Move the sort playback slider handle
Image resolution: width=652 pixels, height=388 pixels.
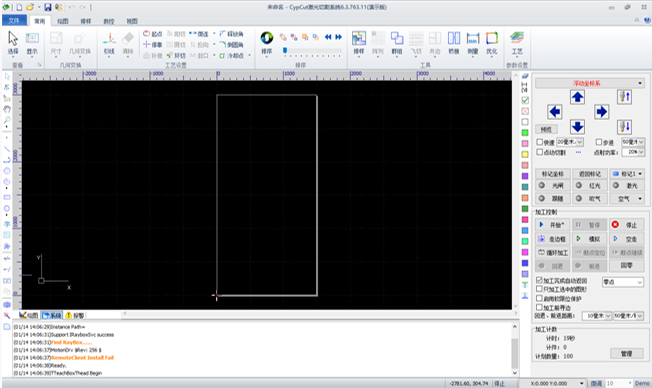tap(285, 50)
